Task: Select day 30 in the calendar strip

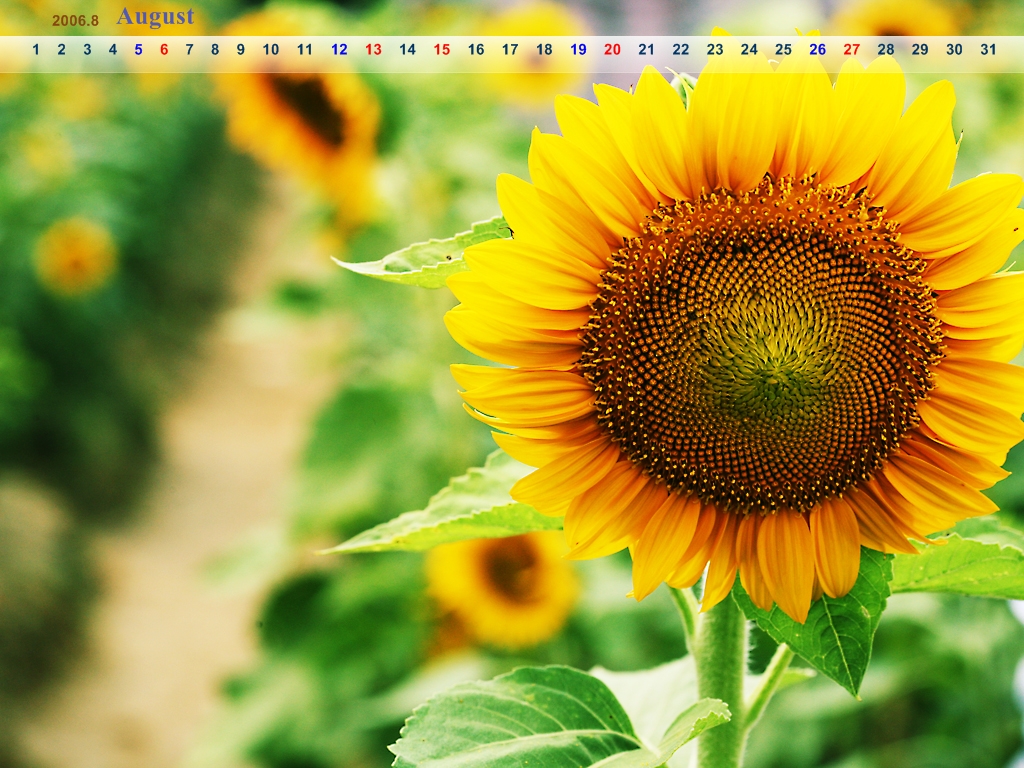Action: (x=954, y=49)
